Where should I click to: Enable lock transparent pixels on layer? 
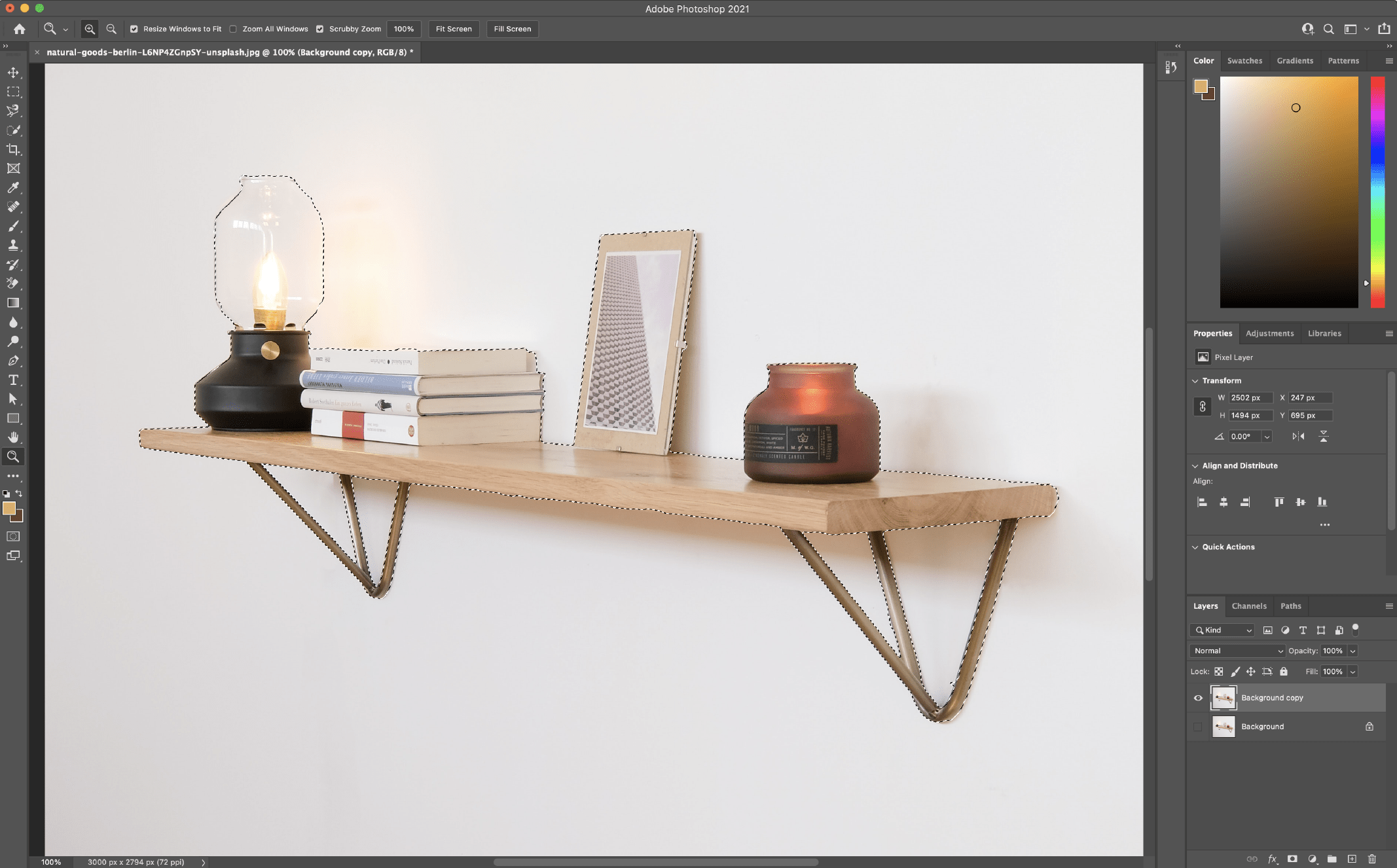(1219, 671)
